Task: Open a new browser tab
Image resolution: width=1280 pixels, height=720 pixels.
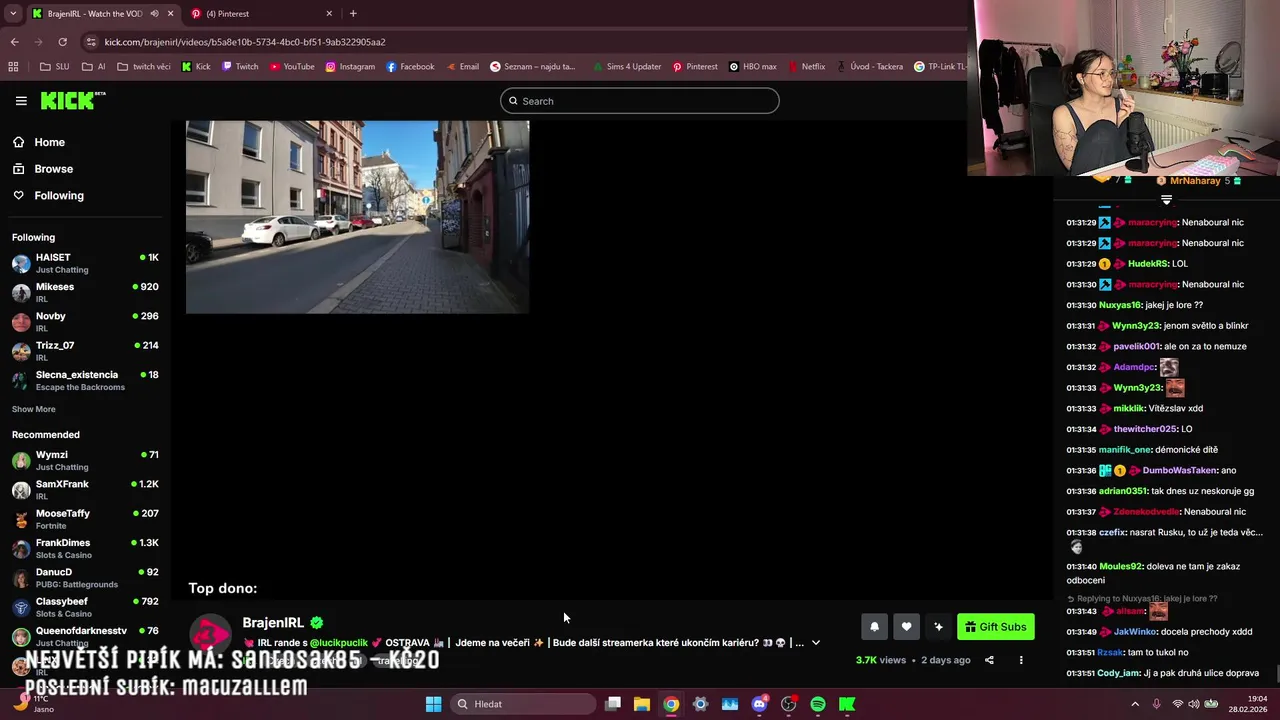Action: [x=353, y=14]
